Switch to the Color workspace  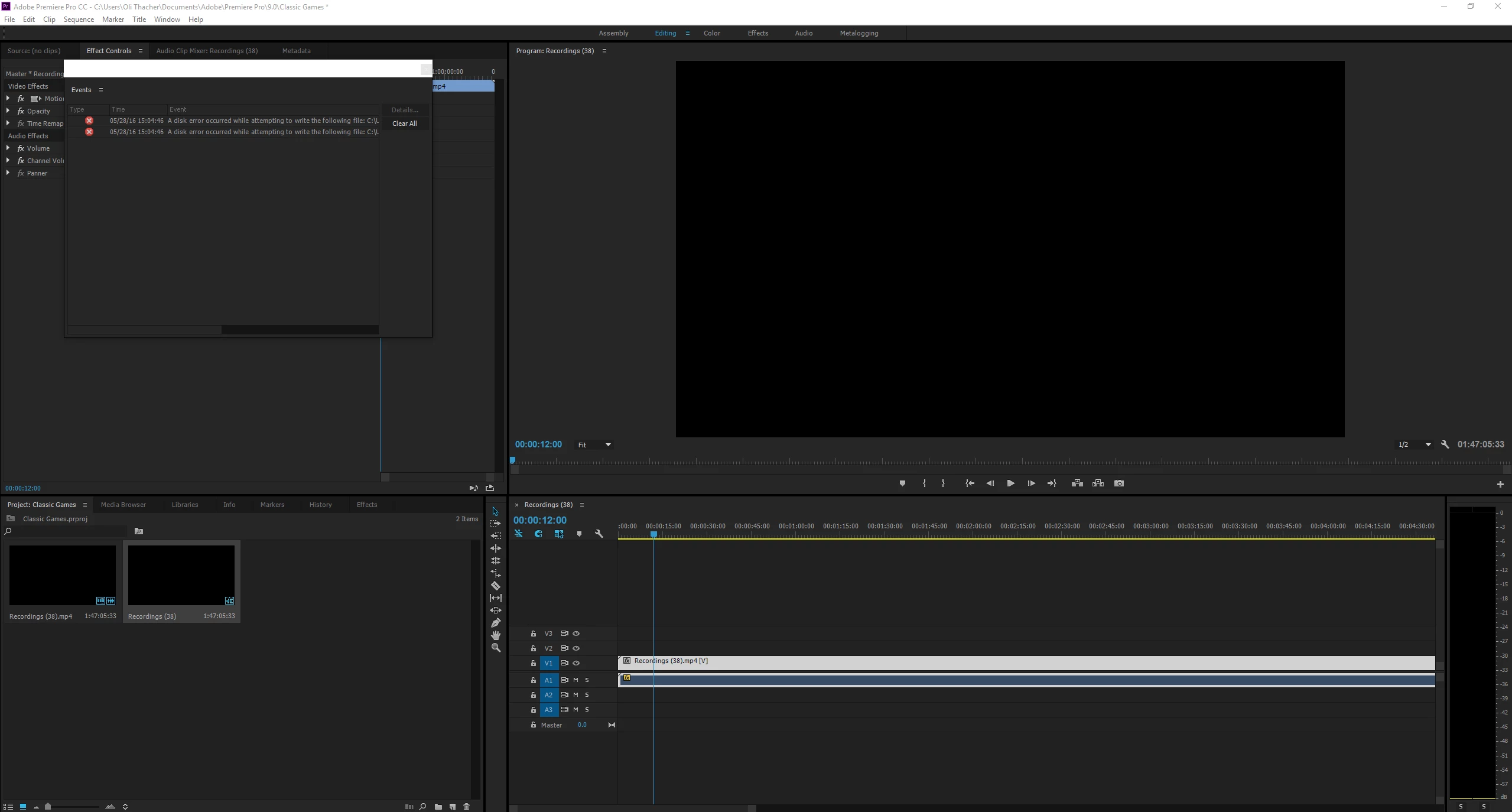coord(711,33)
